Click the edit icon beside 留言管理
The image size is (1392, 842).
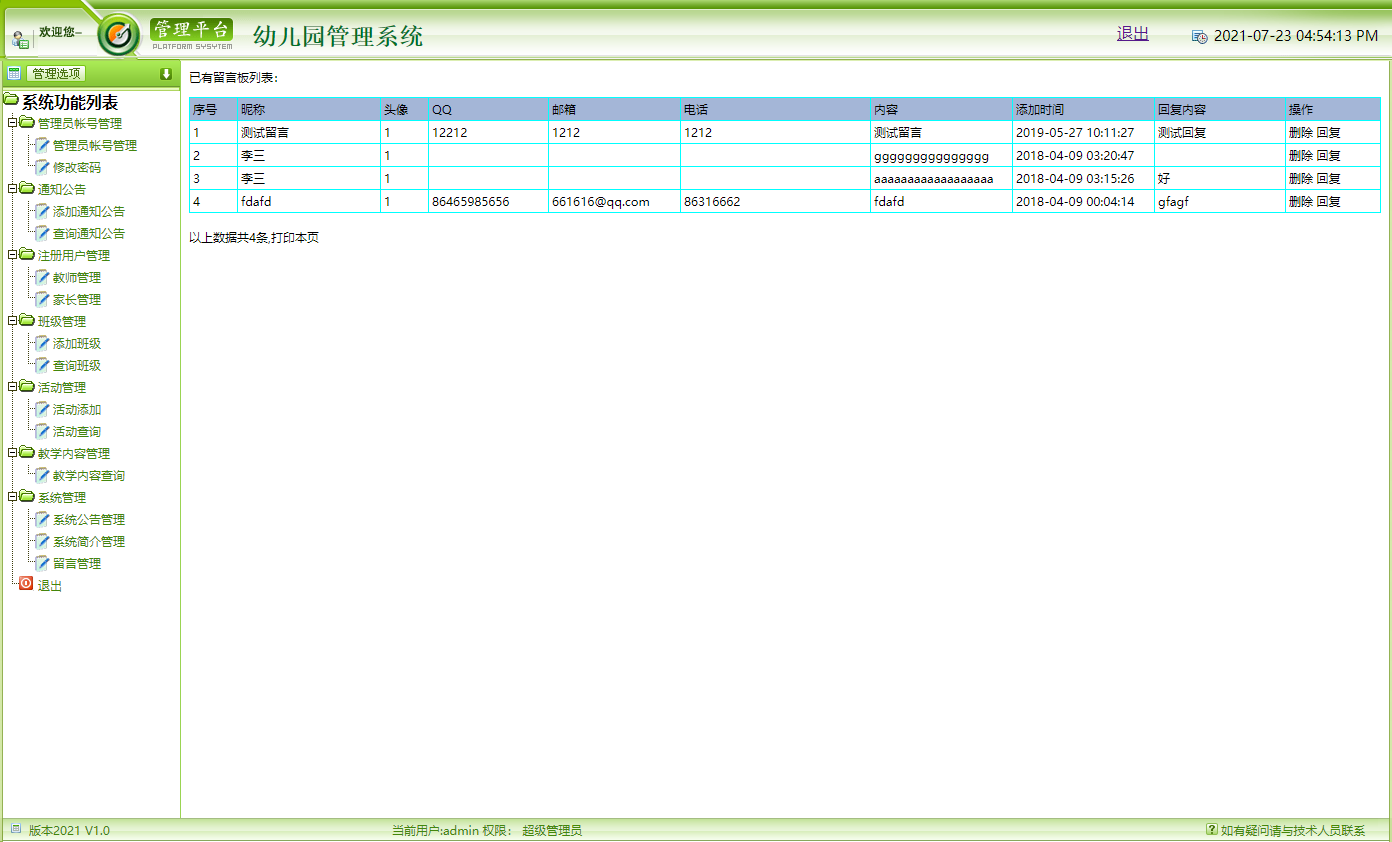(41, 562)
